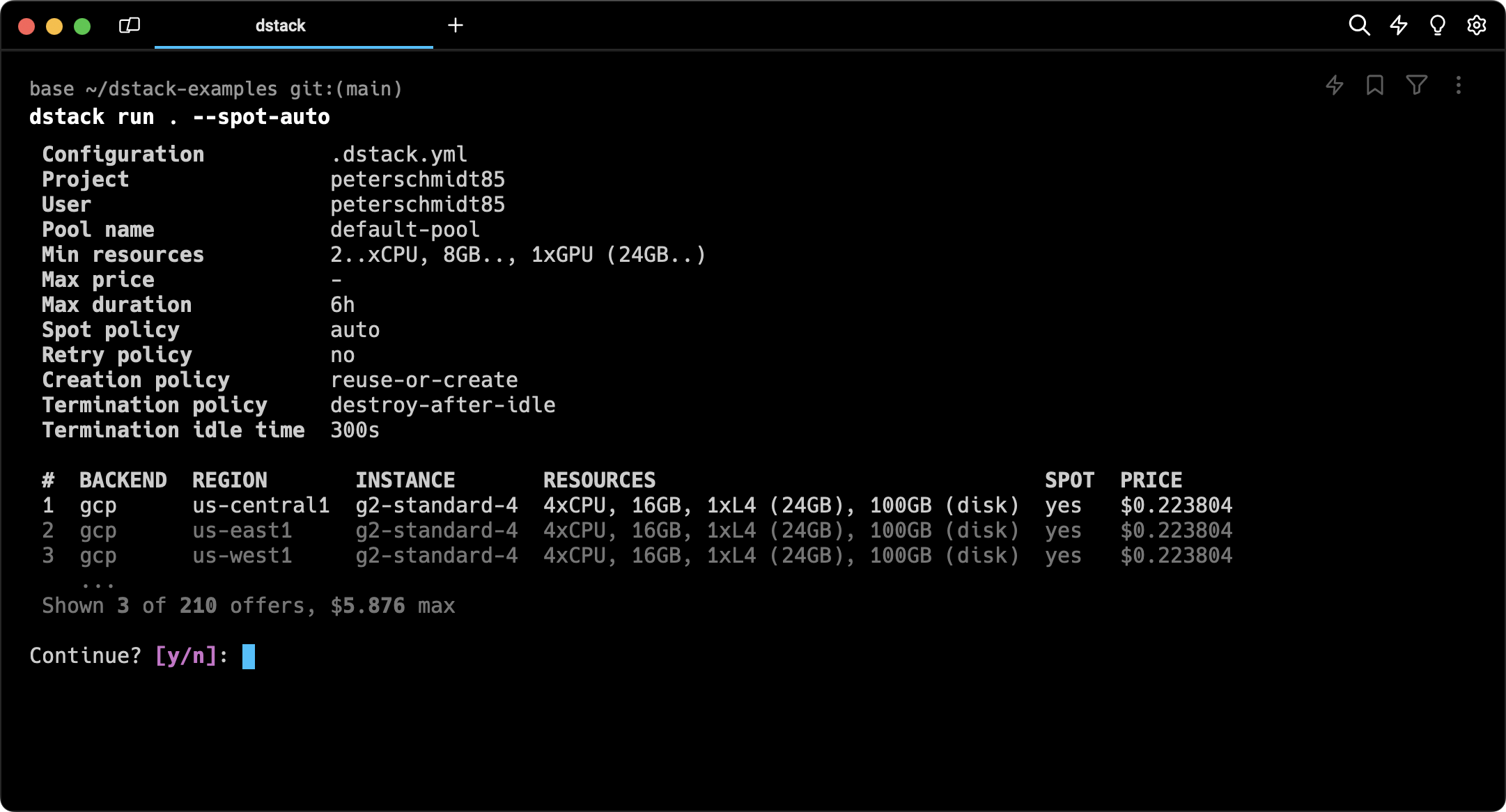Click the lightbulb tips icon
The height and width of the screenshot is (812, 1506).
click(1437, 26)
